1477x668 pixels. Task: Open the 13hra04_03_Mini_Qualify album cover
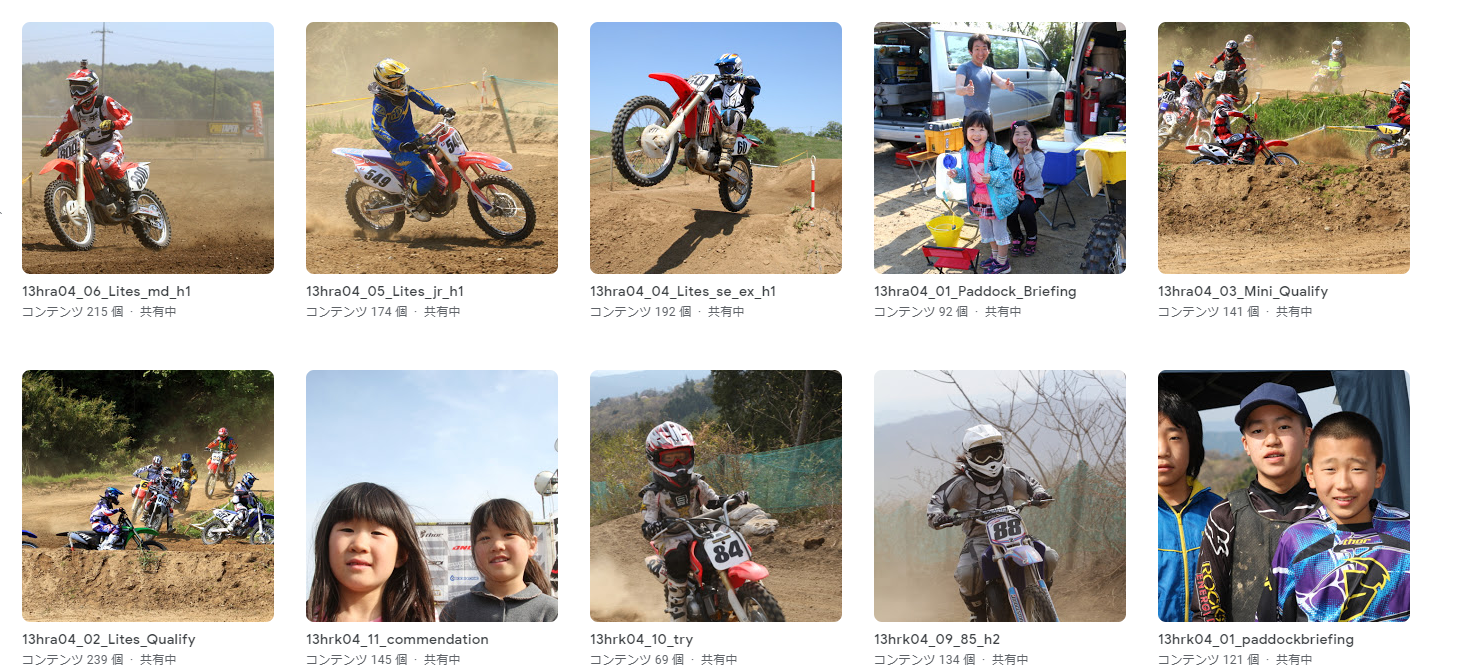1284,148
